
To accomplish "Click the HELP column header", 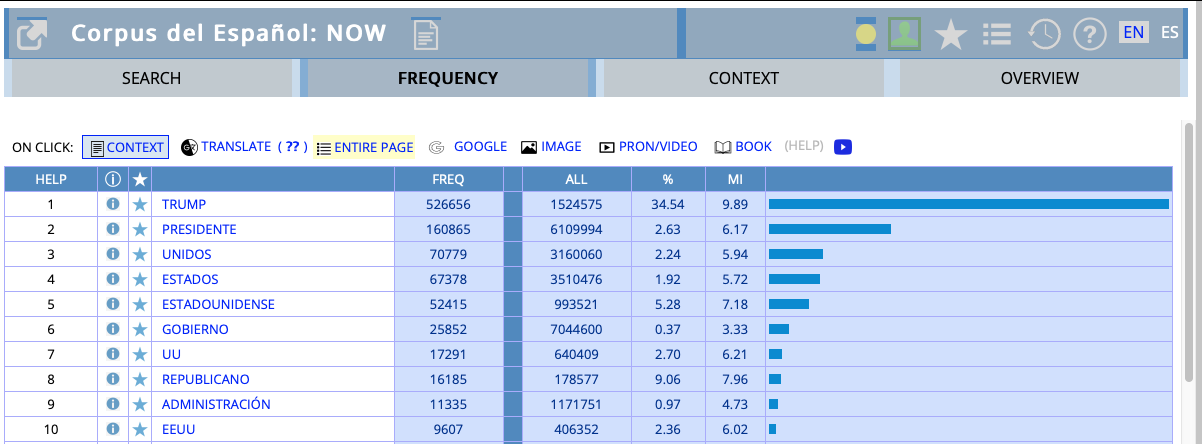I will 51,179.
